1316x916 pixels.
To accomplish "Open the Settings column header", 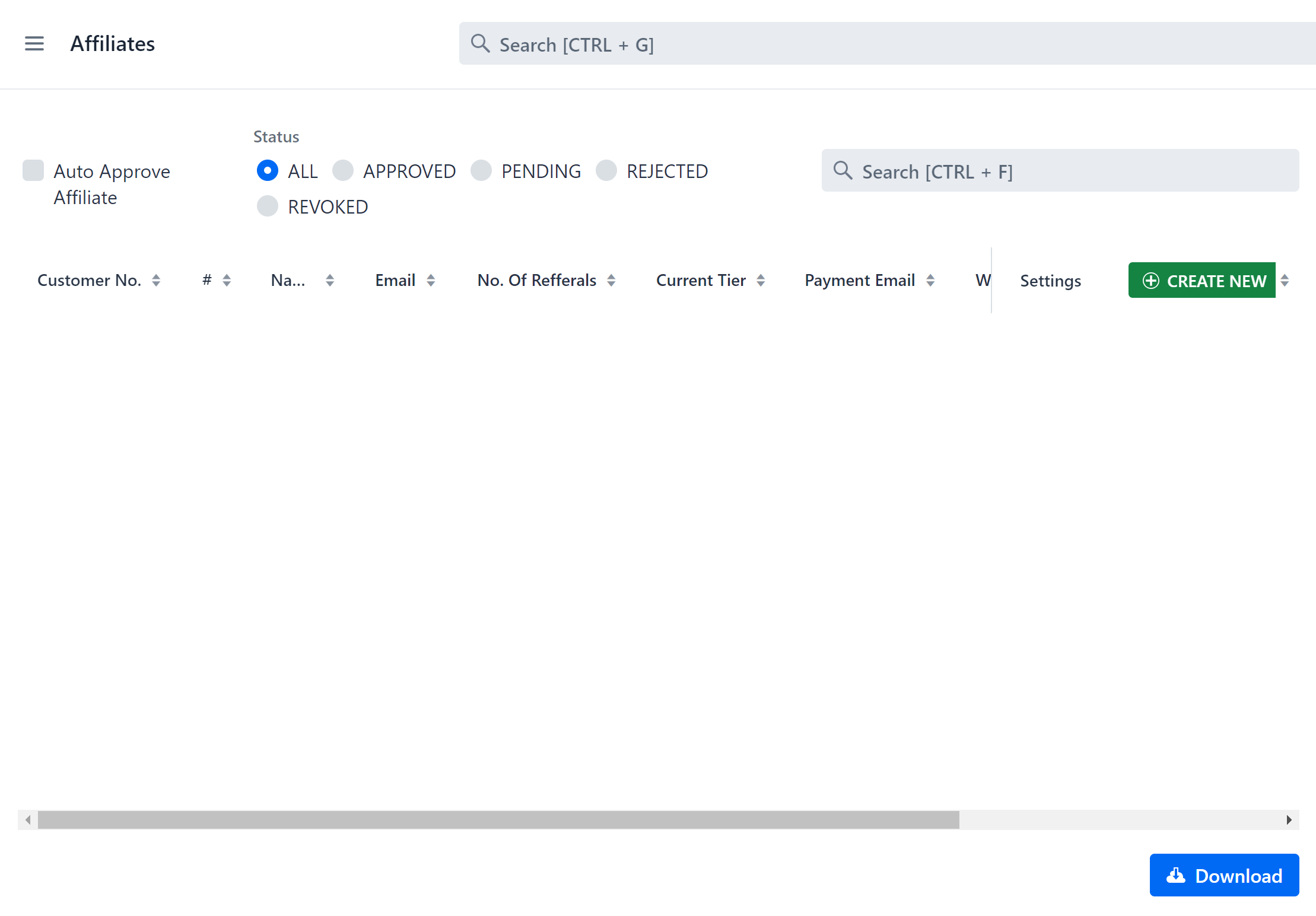I will coord(1050,280).
